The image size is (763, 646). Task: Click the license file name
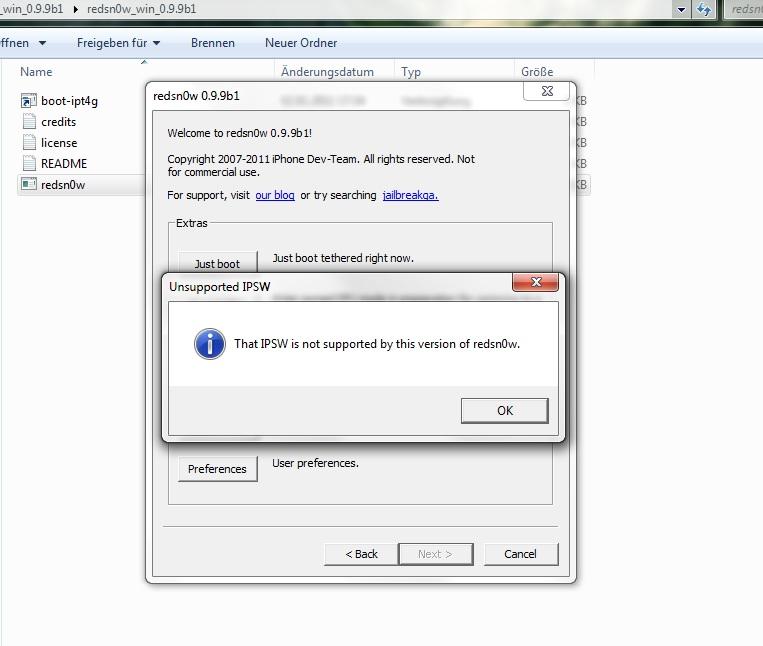(59, 143)
